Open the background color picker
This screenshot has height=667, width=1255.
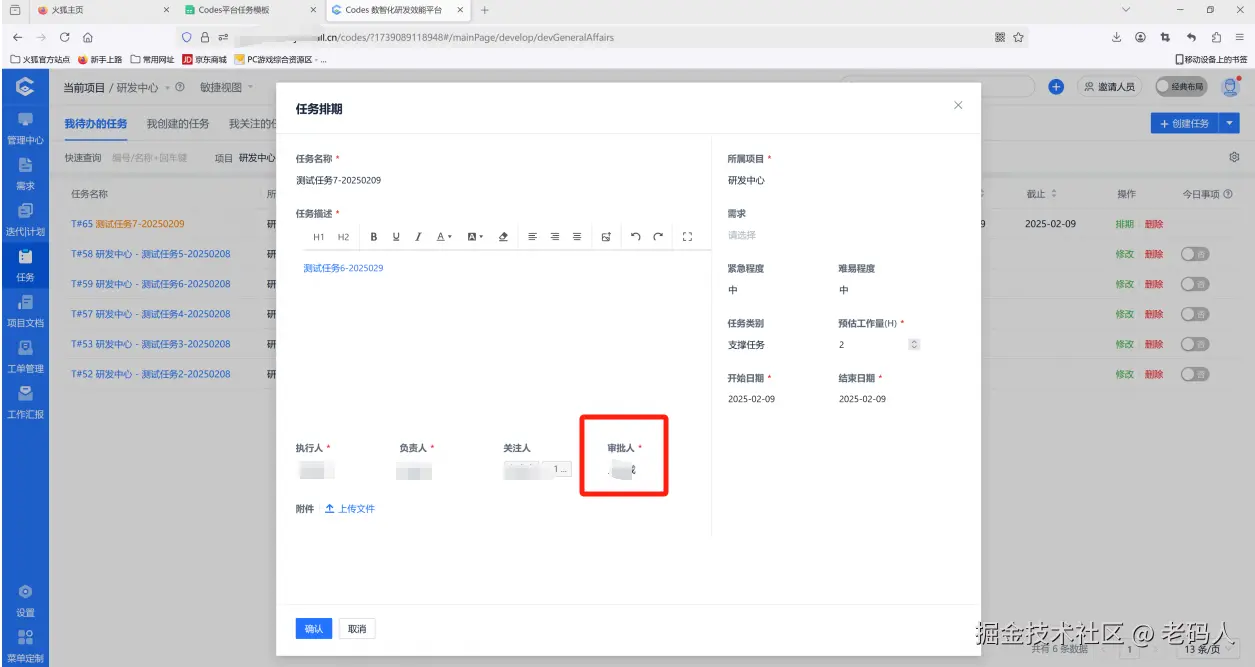(x=475, y=237)
